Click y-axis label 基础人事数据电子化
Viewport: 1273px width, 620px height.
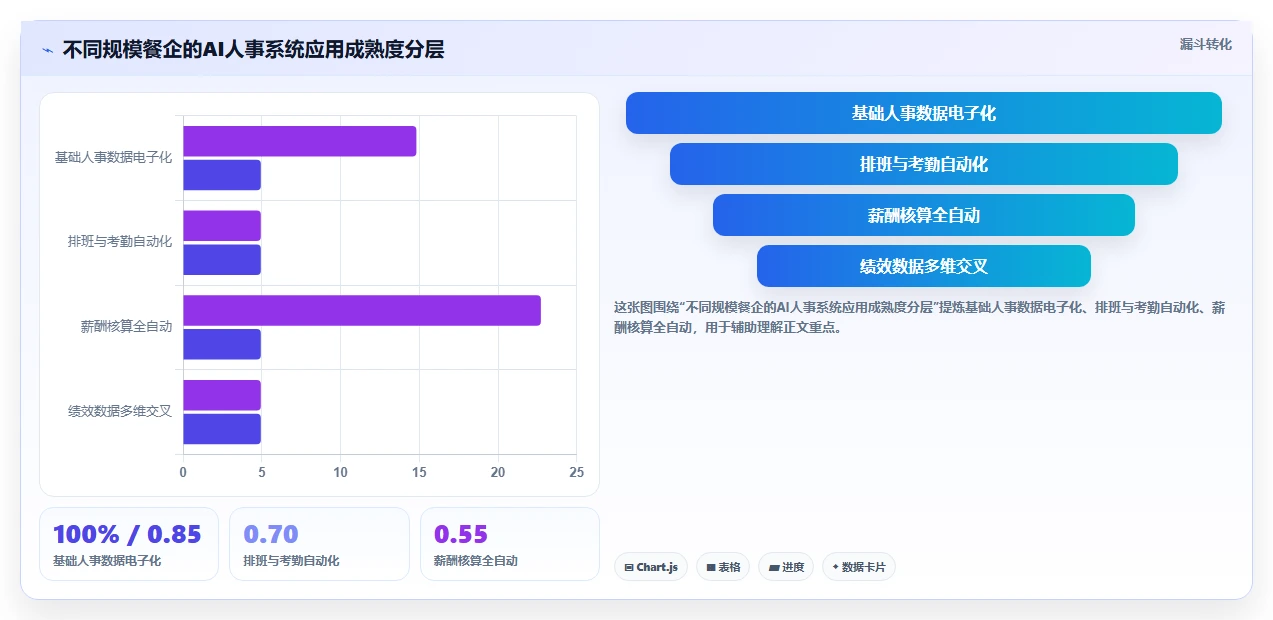113,158
